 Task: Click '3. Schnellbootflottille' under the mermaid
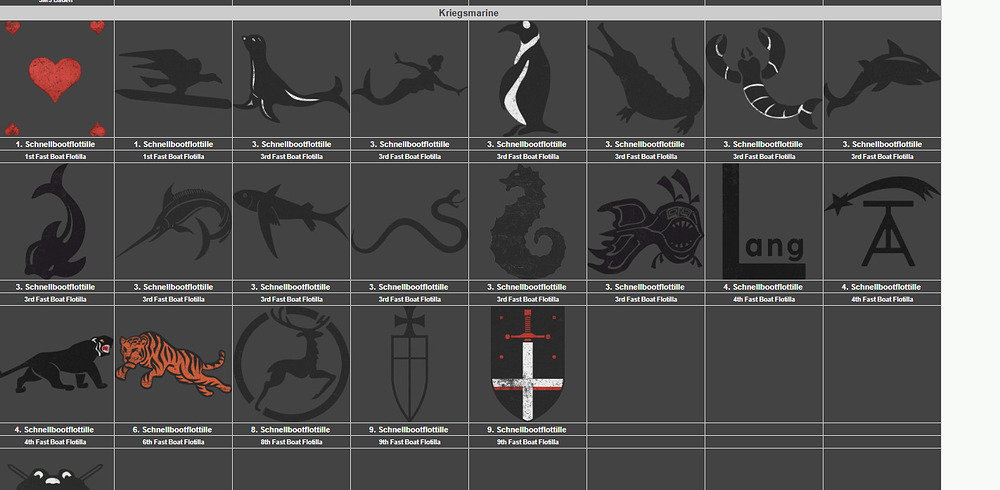click(409, 144)
